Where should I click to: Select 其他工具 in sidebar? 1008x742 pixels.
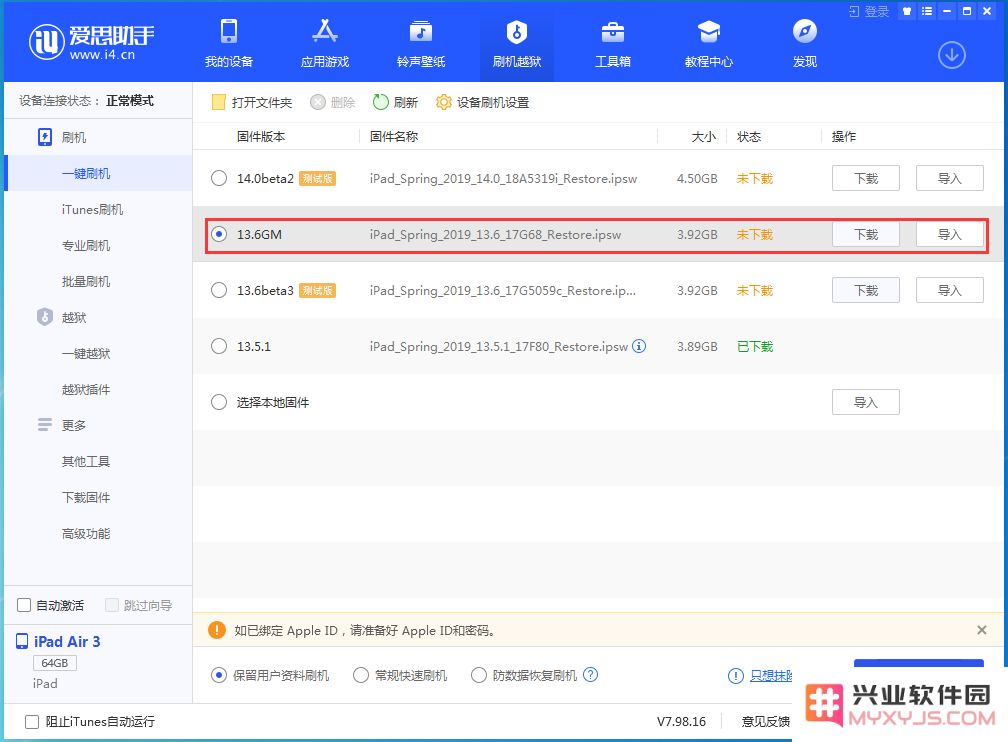[86, 462]
